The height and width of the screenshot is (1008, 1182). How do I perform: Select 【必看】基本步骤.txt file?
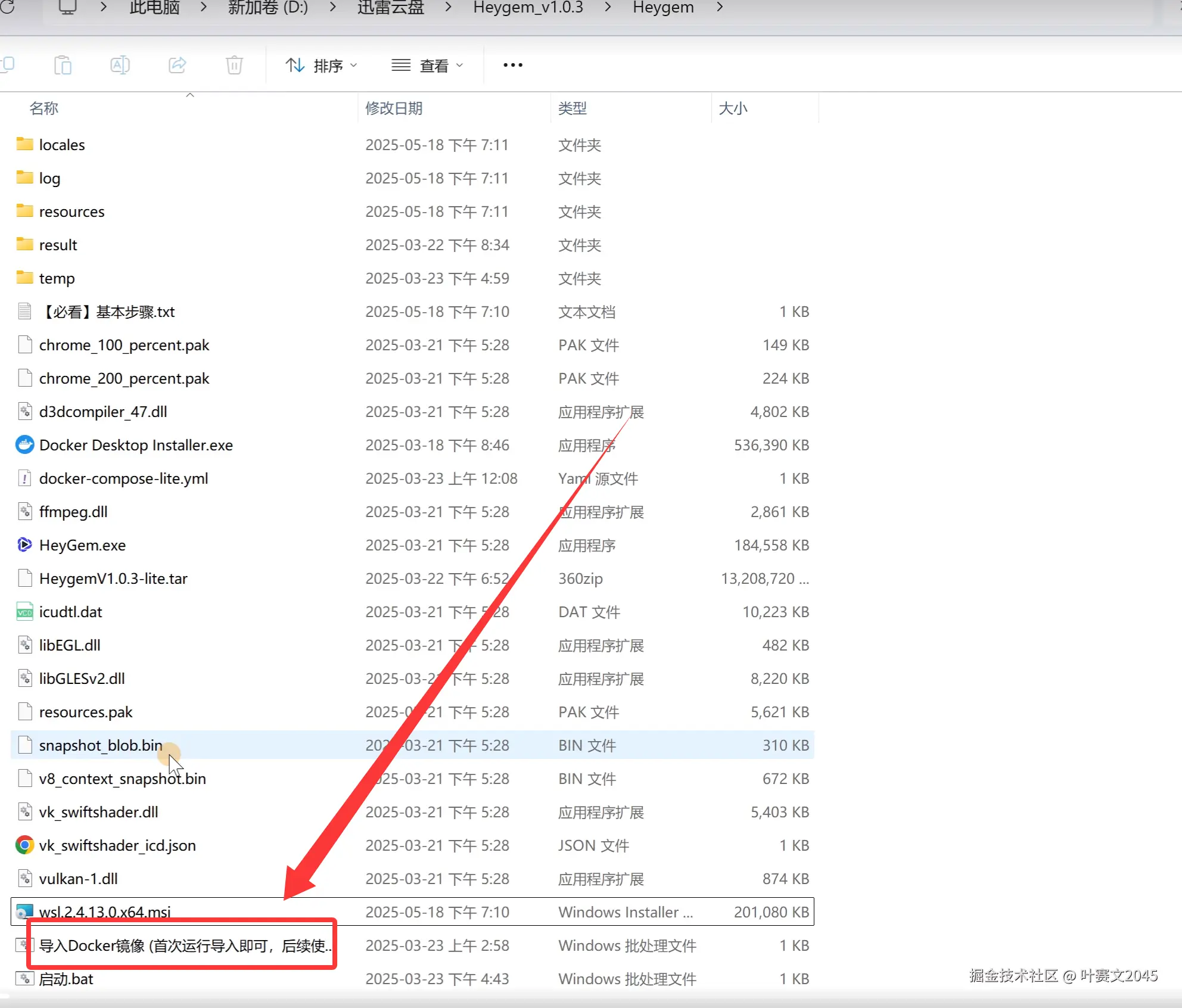(107, 312)
